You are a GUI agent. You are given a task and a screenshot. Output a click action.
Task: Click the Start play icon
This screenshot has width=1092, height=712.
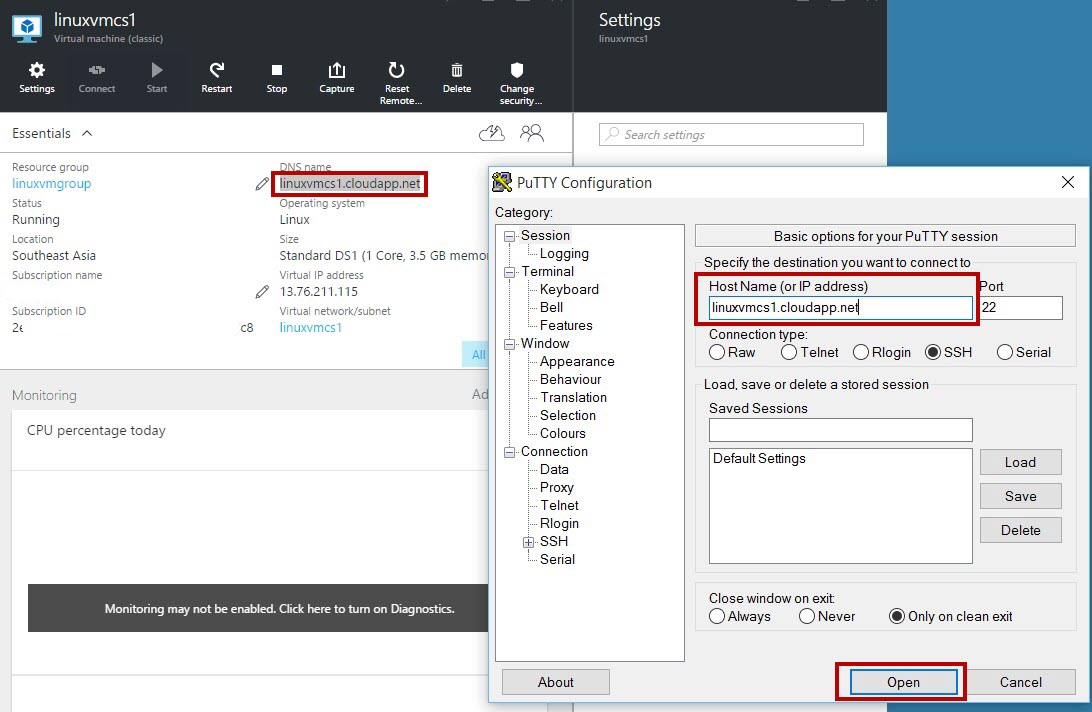pos(157,77)
